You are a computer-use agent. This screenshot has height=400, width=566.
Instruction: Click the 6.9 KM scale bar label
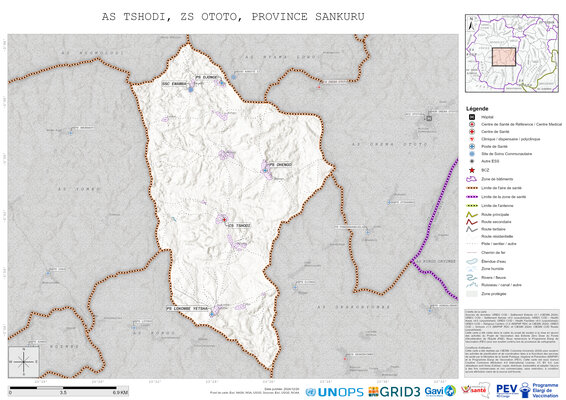(120, 393)
